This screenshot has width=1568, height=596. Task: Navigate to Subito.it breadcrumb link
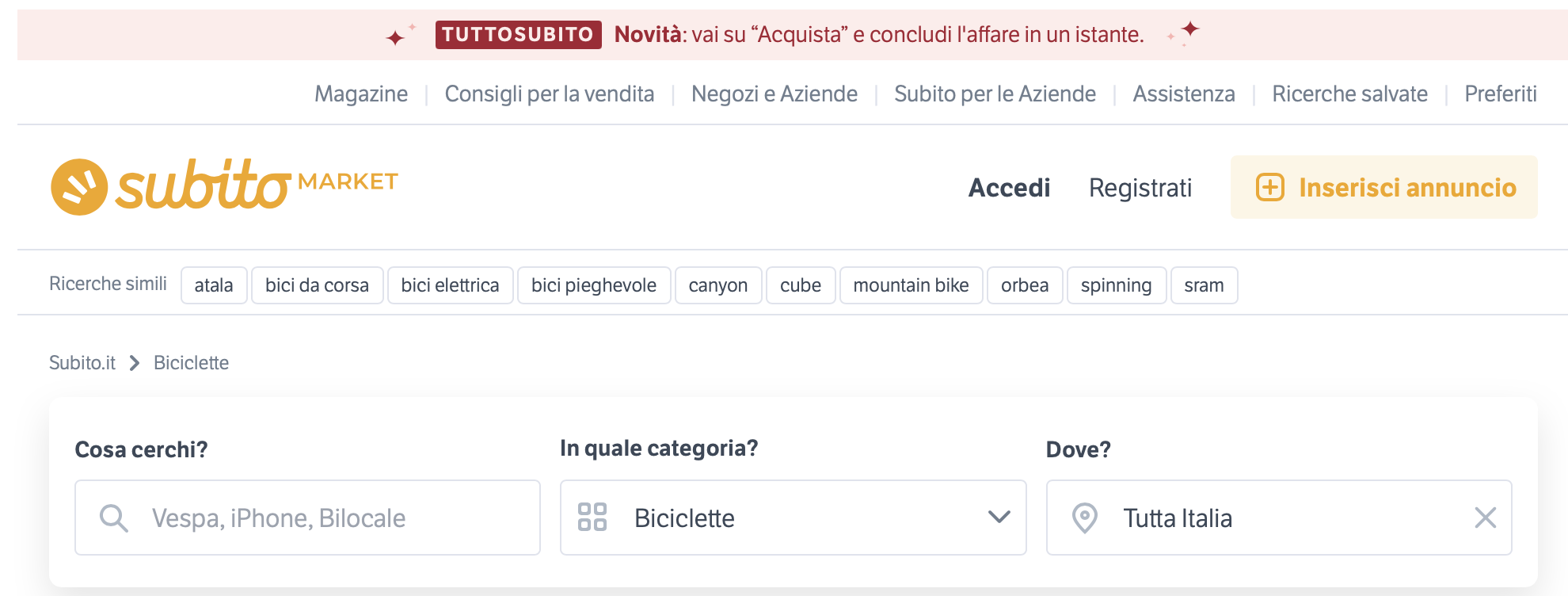[82, 363]
